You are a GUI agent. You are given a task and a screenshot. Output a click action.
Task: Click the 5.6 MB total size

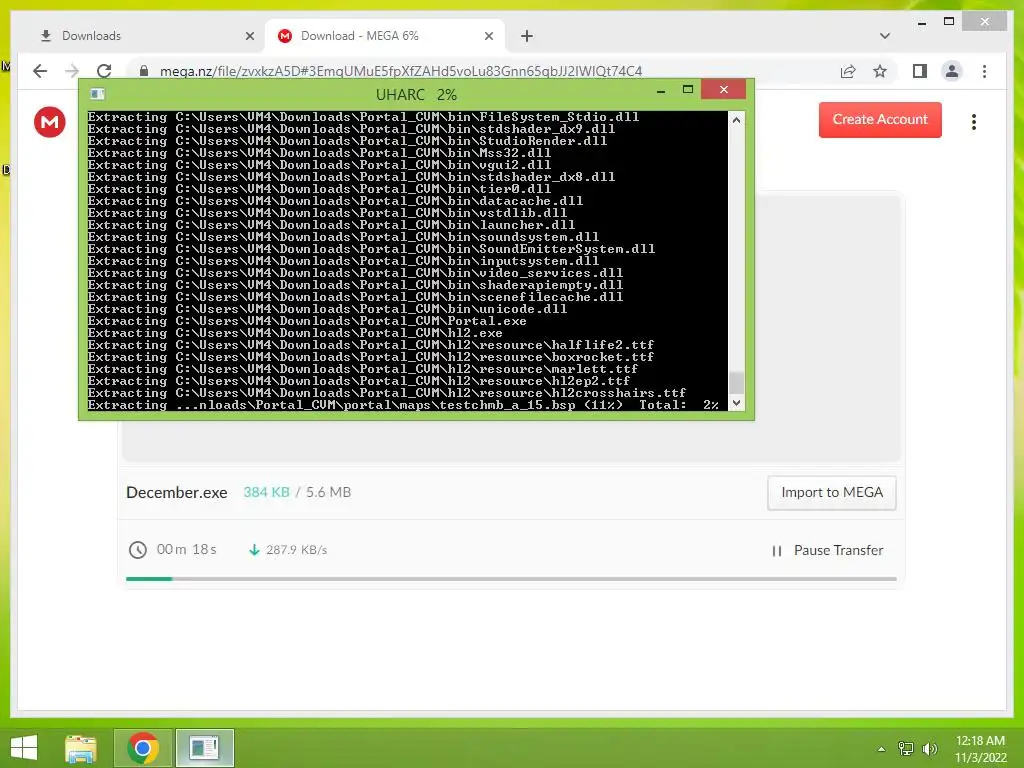click(328, 492)
